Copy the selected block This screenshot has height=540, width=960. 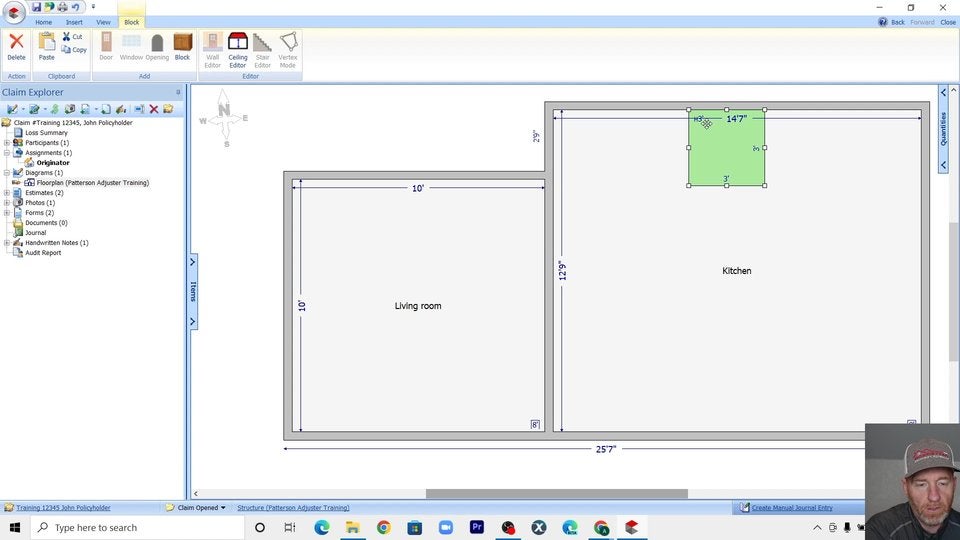point(73,49)
